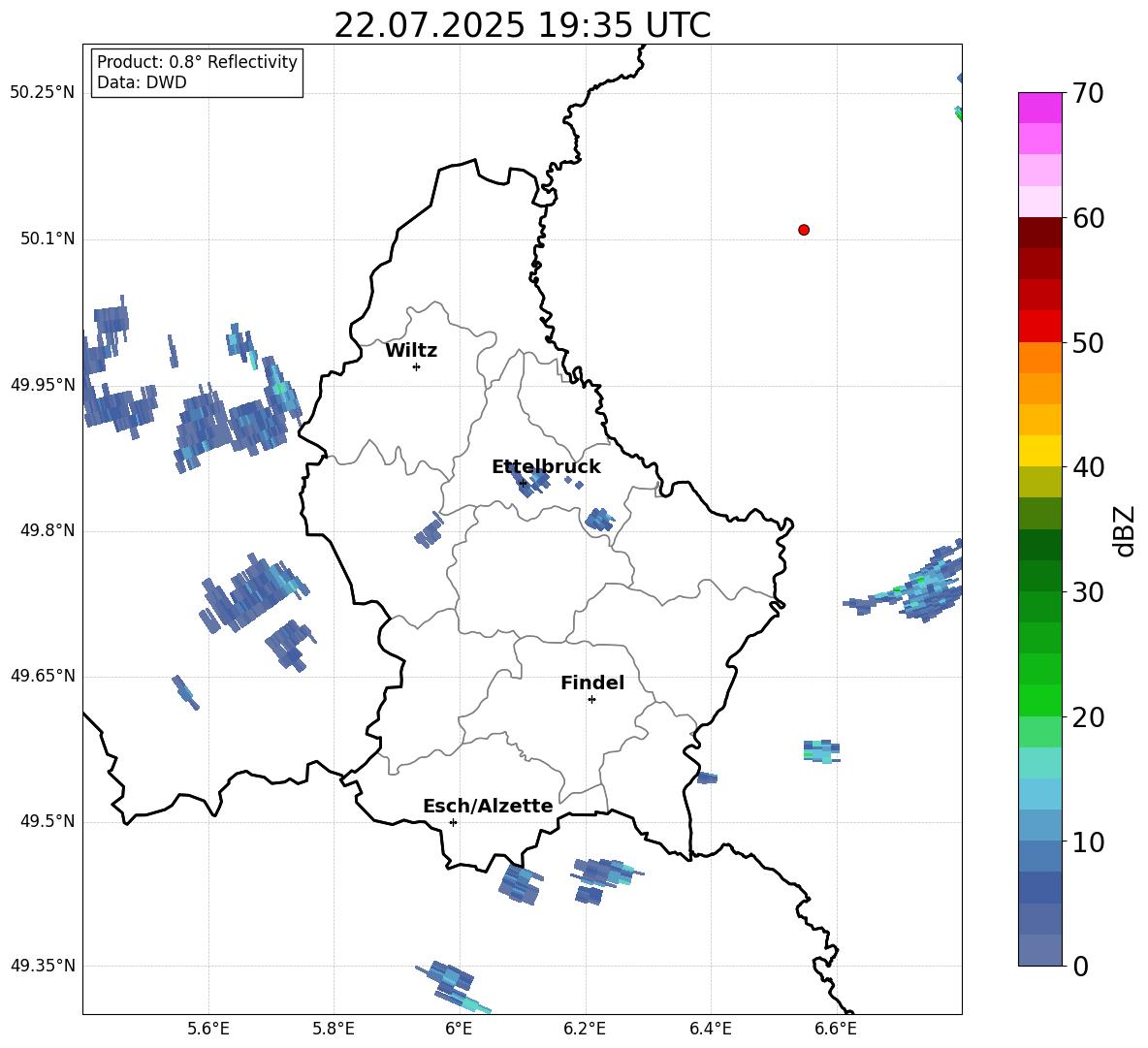Click the 6.4°E longitude label

[710, 1029]
